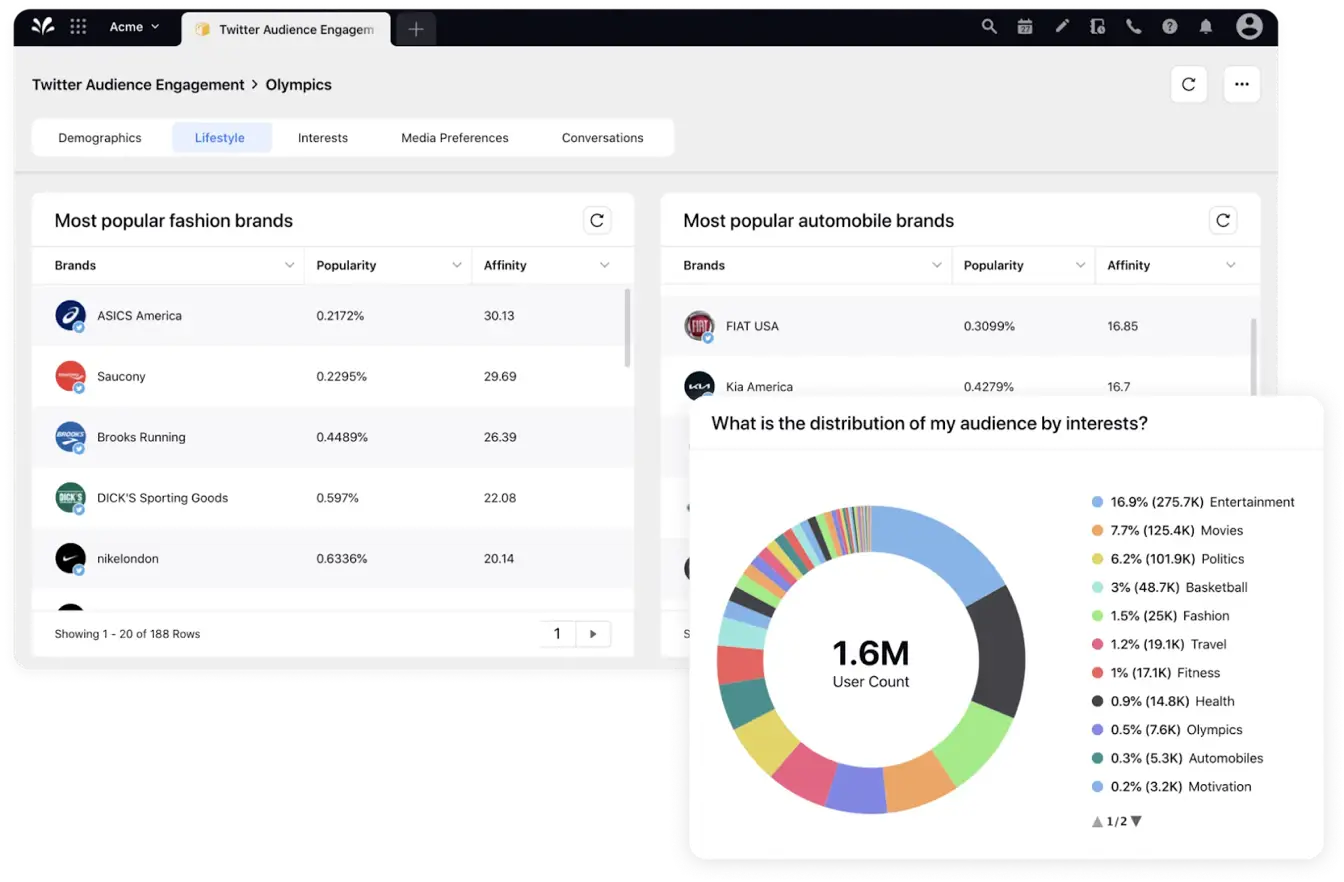
Task: Open your profile avatar menu
Action: click(x=1250, y=26)
